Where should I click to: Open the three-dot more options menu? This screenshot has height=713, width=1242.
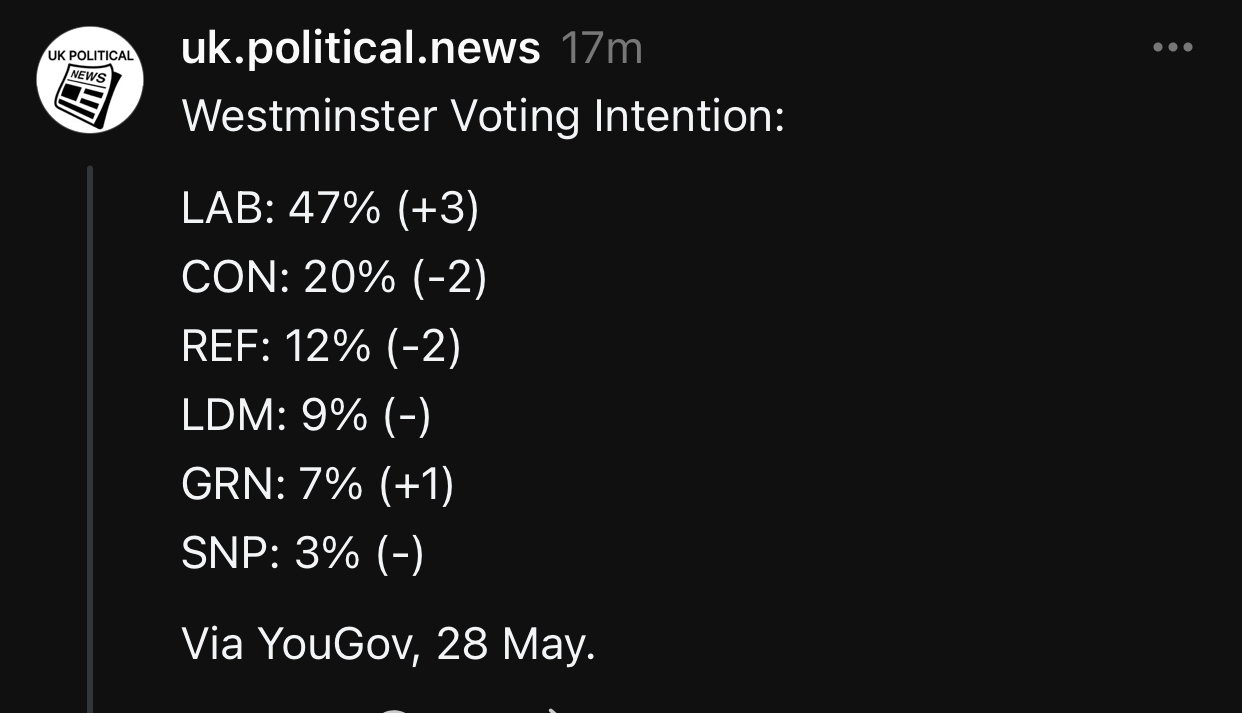1172,47
